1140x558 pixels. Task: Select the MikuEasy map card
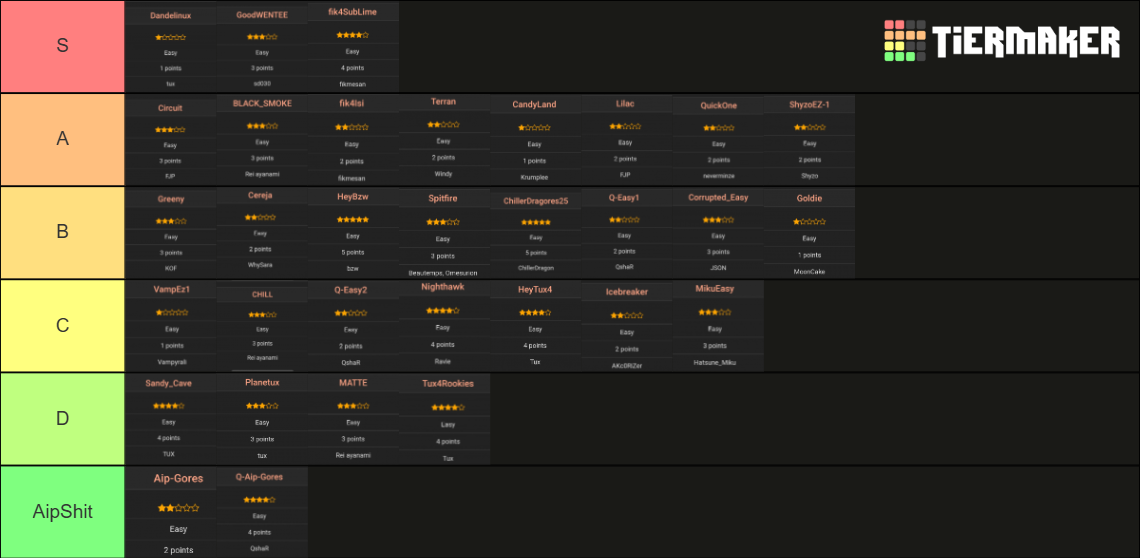718,326
